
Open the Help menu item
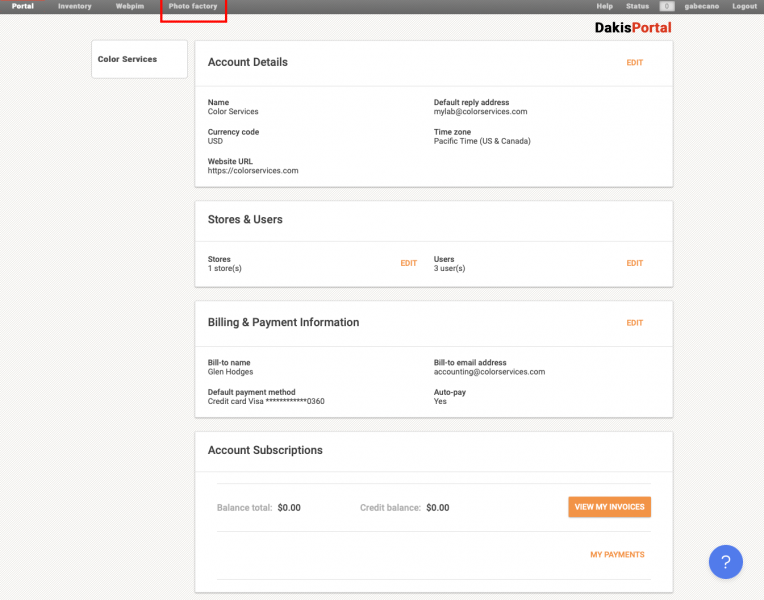click(604, 7)
